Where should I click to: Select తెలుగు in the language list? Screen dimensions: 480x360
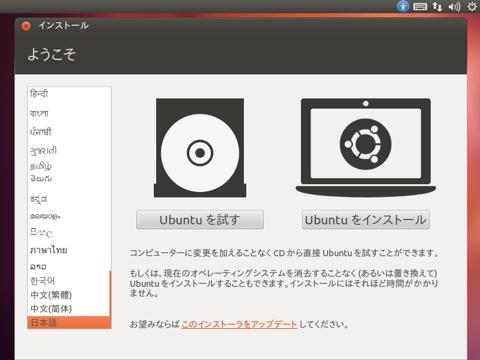pyautogui.click(x=68, y=179)
